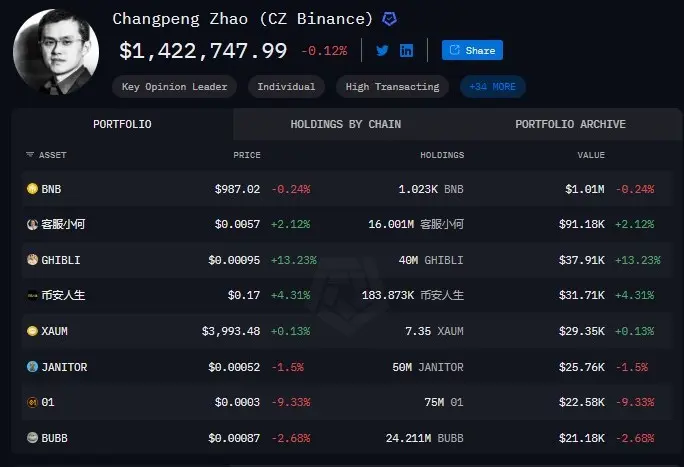Switch to the HOLDINGS BY CHAIN tab
684x467 pixels.
tap(345, 124)
